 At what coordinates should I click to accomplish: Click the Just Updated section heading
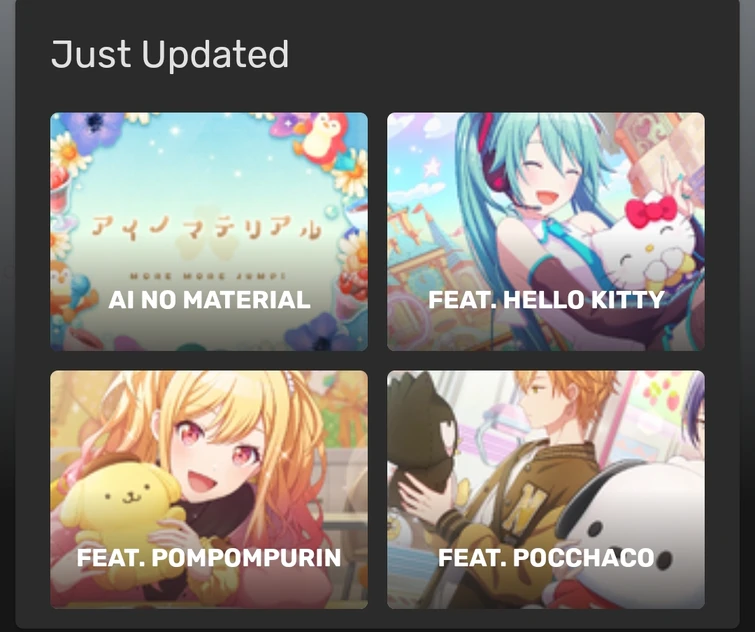170,54
